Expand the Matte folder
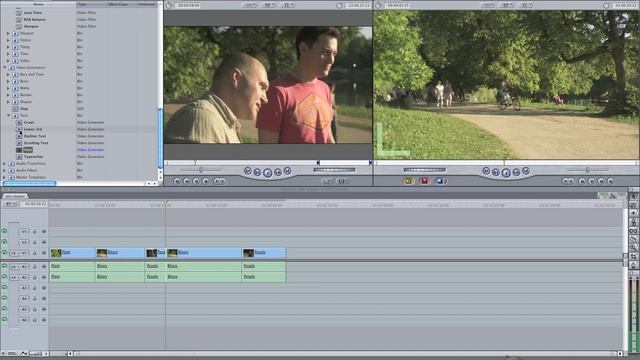 [x=8, y=88]
